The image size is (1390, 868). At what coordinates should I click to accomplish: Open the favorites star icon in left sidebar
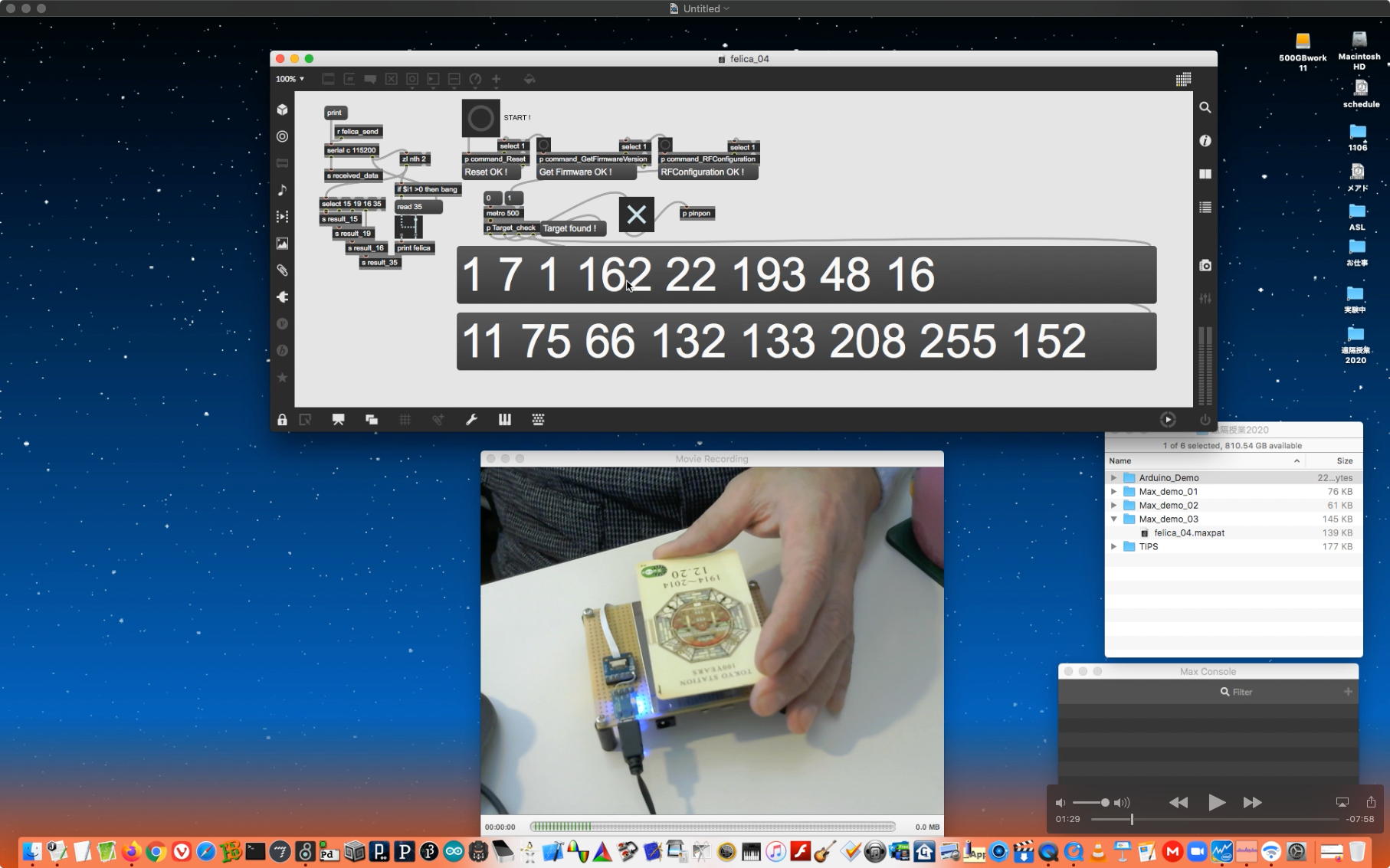pos(282,378)
